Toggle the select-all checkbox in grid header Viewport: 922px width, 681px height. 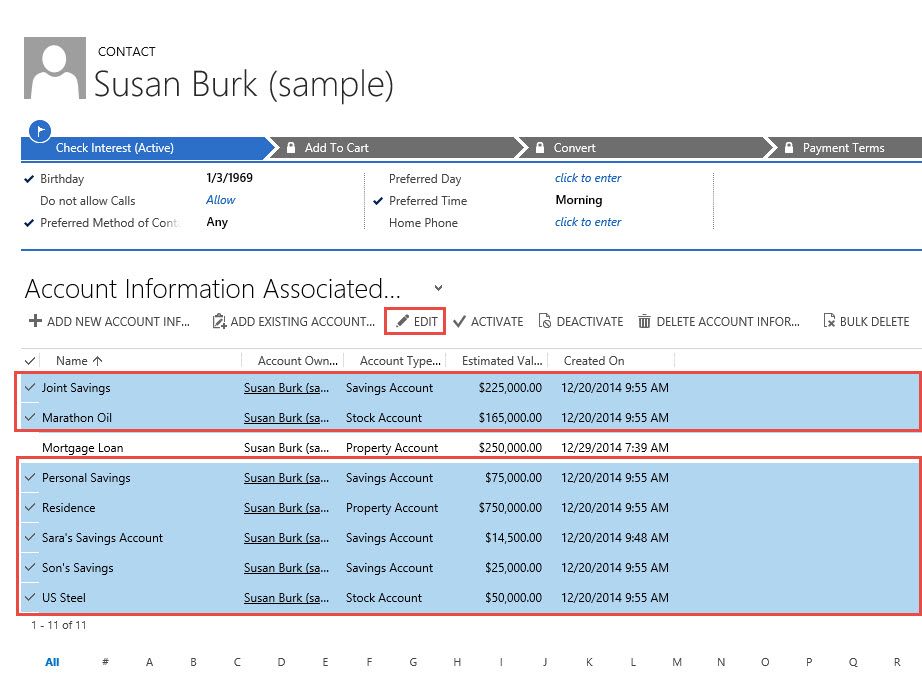click(x=30, y=360)
